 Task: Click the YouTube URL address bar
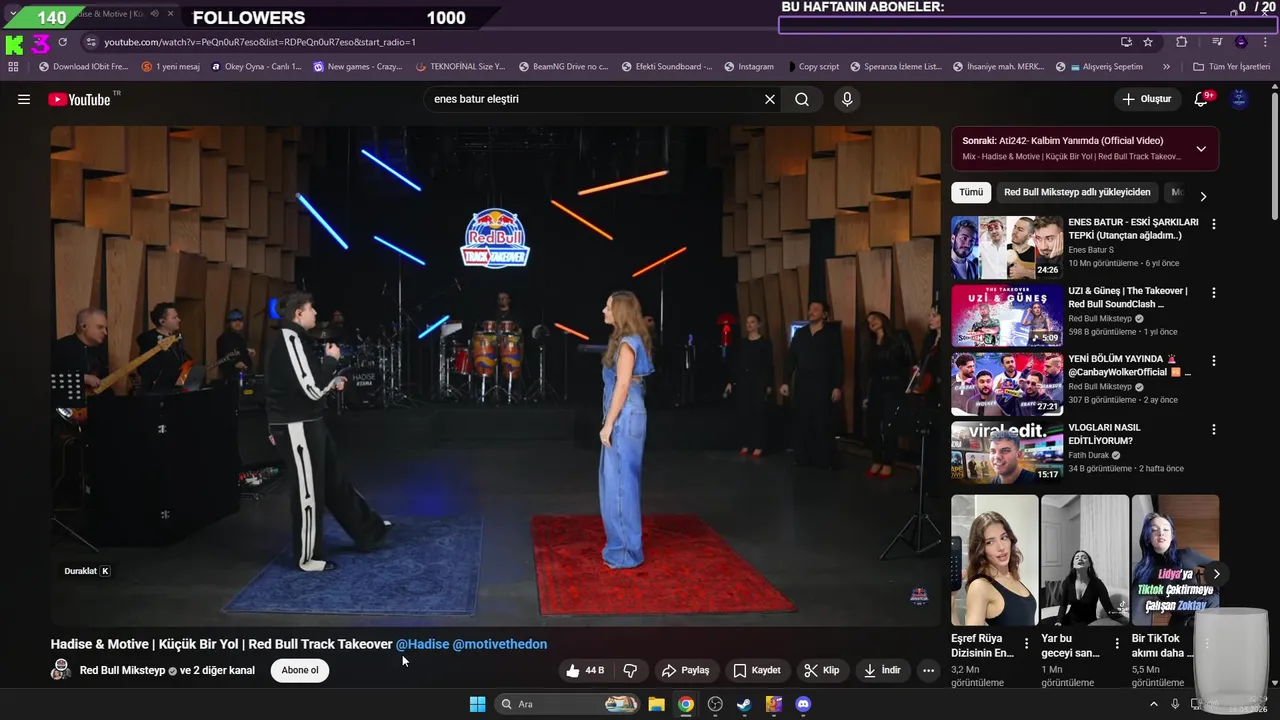click(600, 42)
